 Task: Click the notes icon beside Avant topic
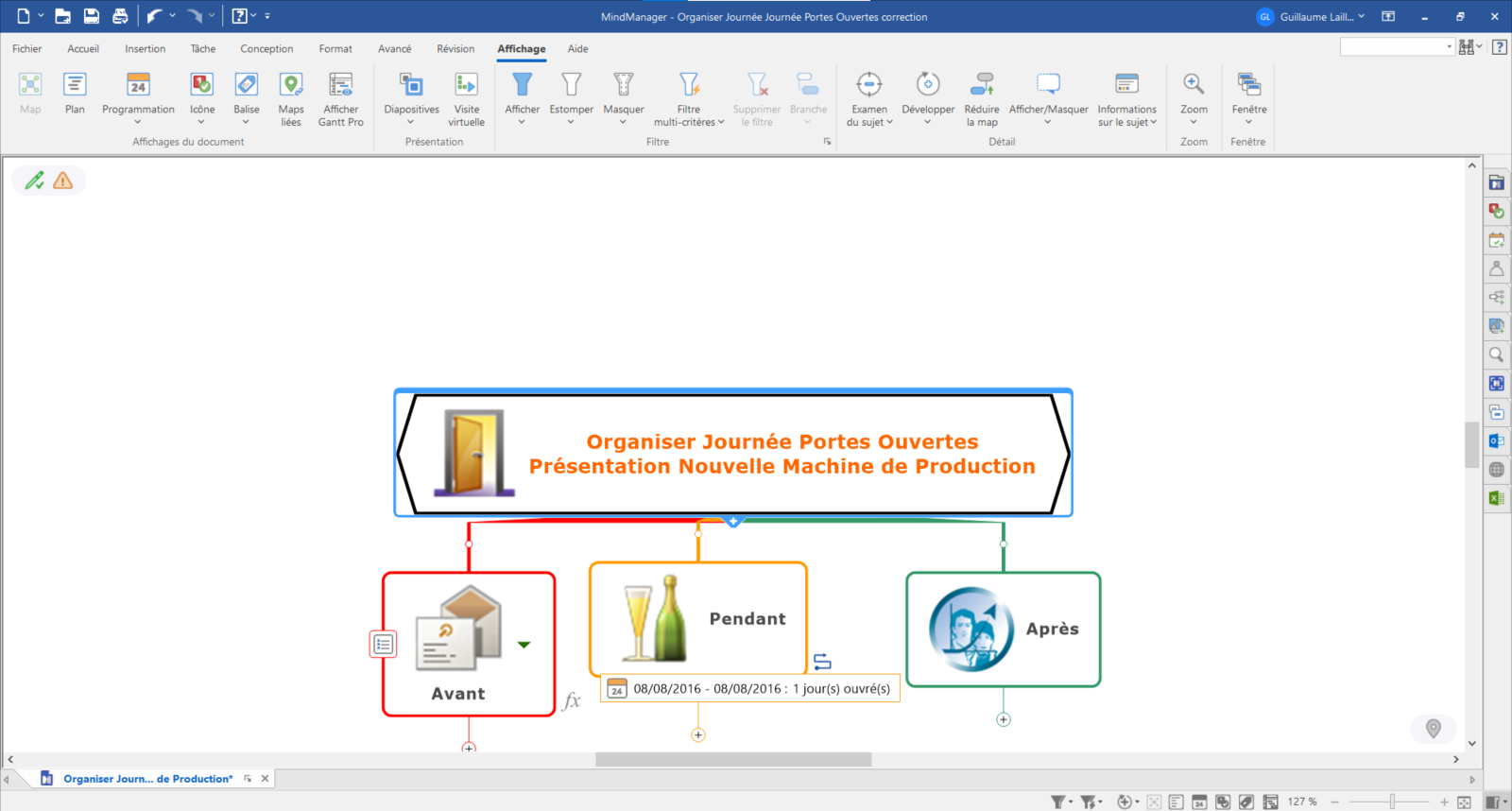pyautogui.click(x=383, y=645)
